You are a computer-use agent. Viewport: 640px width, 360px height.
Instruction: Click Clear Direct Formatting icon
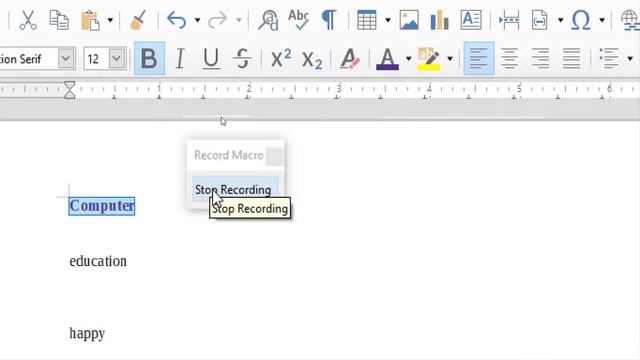pos(349,58)
